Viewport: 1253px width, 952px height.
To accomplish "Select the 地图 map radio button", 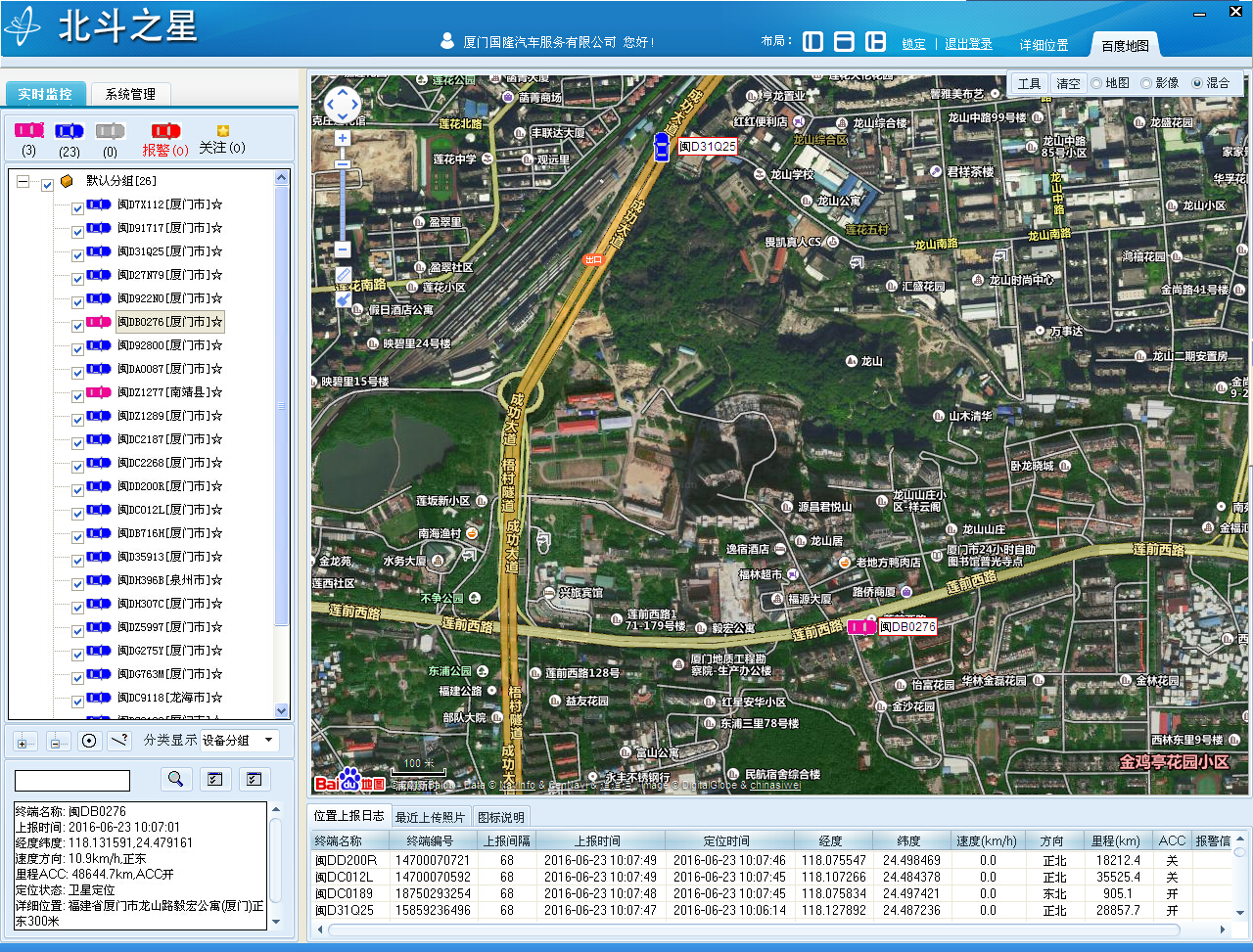I will click(x=1096, y=84).
